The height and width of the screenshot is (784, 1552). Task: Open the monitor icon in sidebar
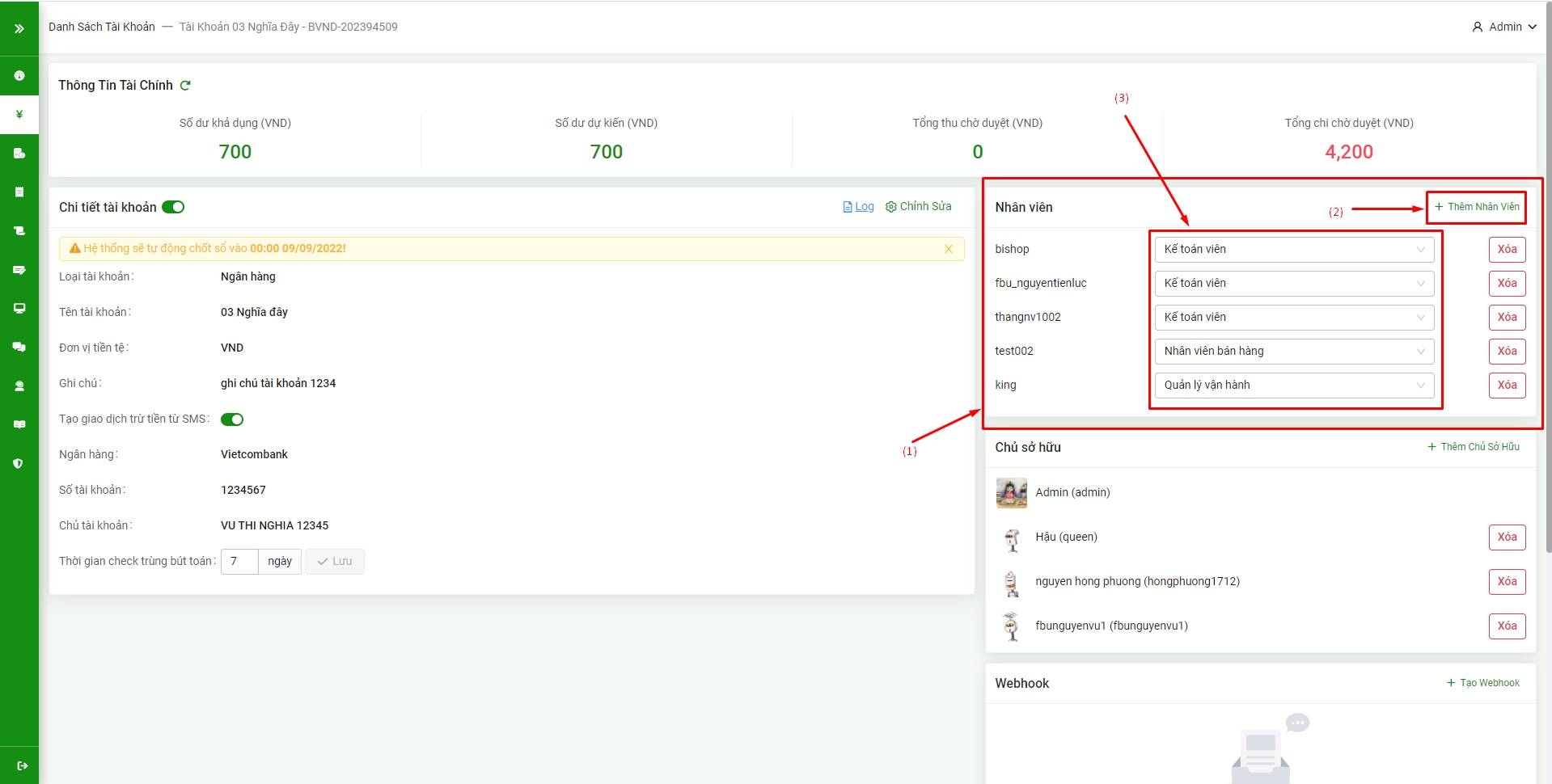19,309
